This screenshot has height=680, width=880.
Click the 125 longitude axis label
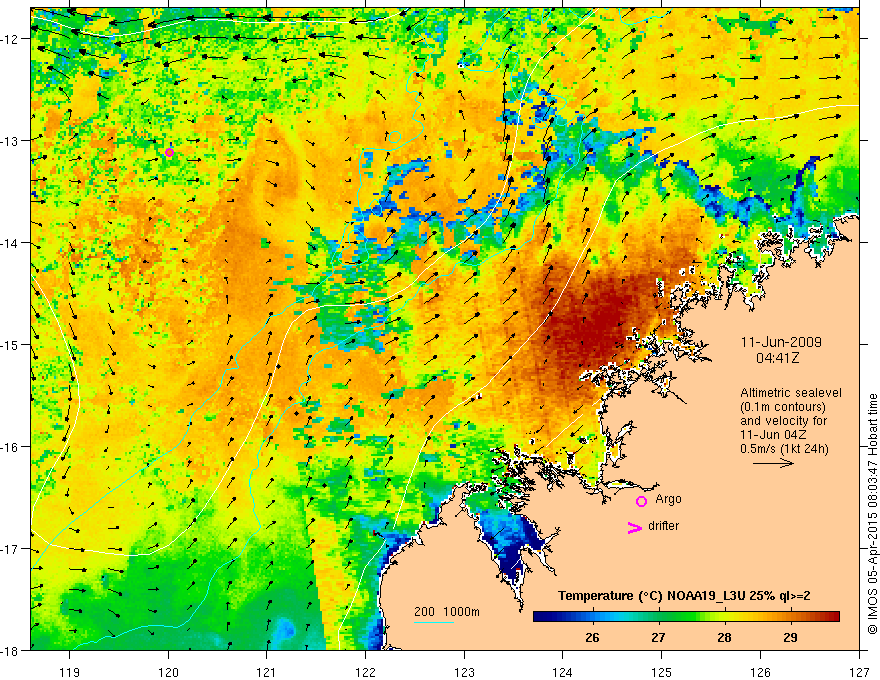(x=662, y=672)
